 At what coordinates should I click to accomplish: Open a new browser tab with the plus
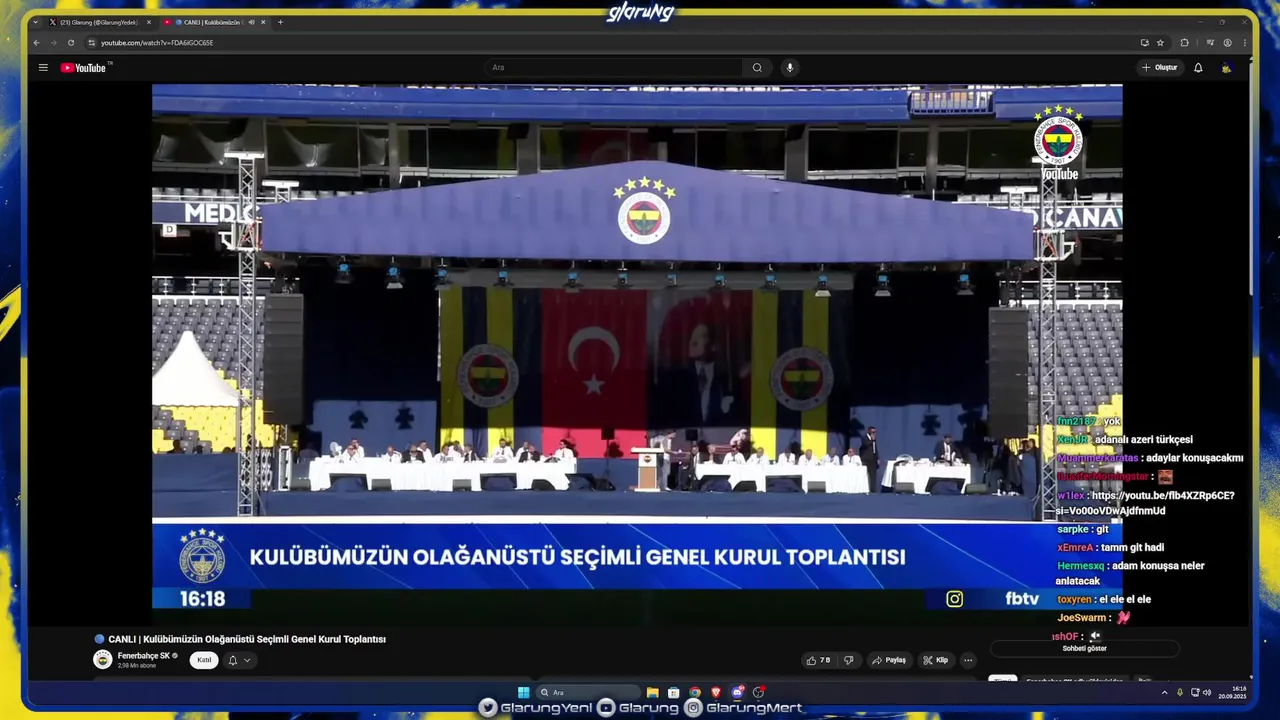pos(280,22)
